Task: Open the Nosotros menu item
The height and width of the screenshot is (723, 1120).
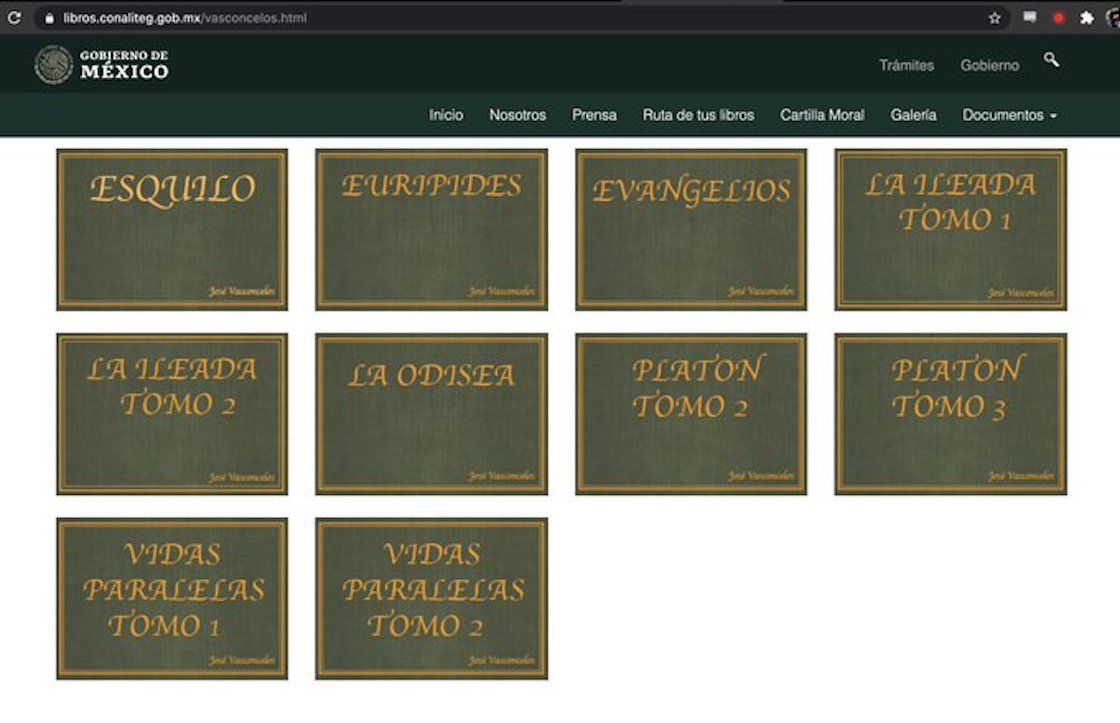Action: tap(517, 115)
